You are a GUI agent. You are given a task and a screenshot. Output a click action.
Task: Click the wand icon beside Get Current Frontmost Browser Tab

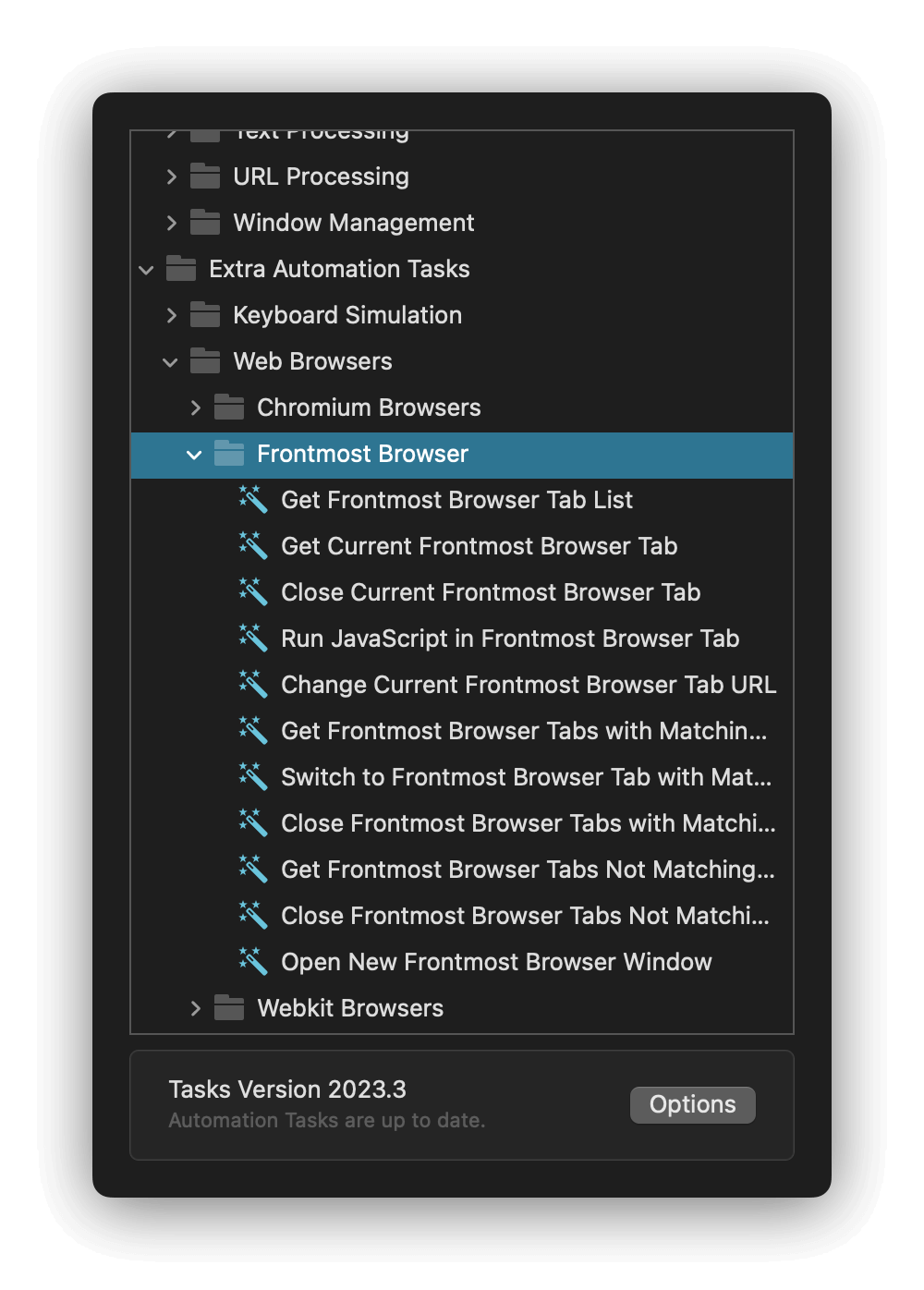click(x=251, y=546)
